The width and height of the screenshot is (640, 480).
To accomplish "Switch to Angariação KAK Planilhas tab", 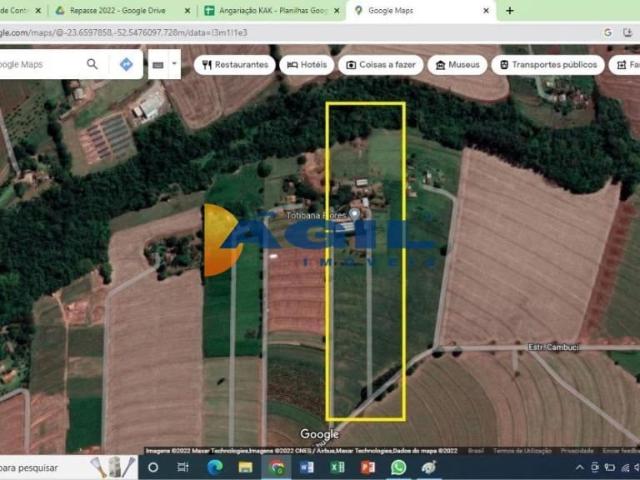I will (272, 11).
